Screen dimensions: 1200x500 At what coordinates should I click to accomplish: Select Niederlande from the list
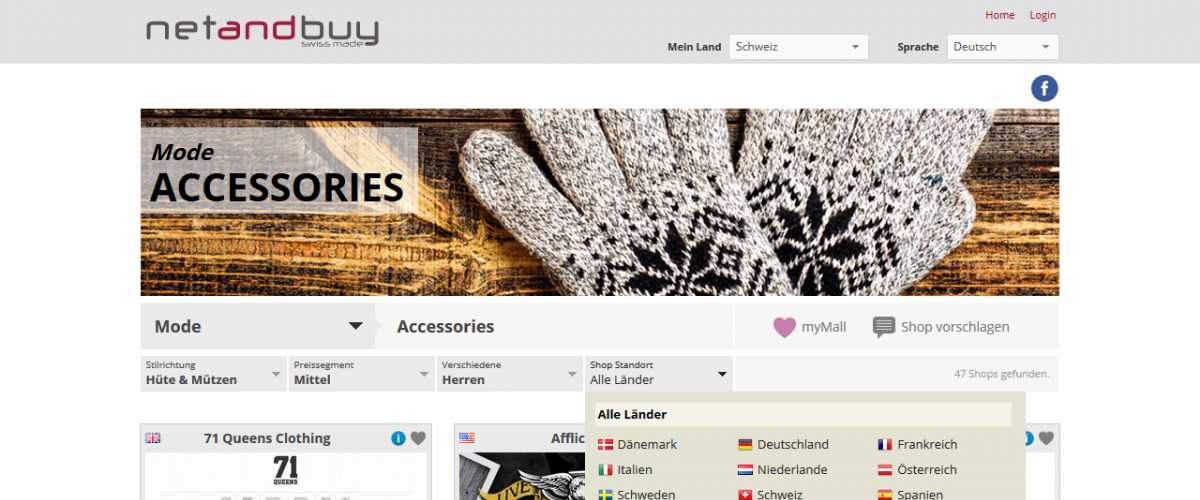click(x=782, y=469)
